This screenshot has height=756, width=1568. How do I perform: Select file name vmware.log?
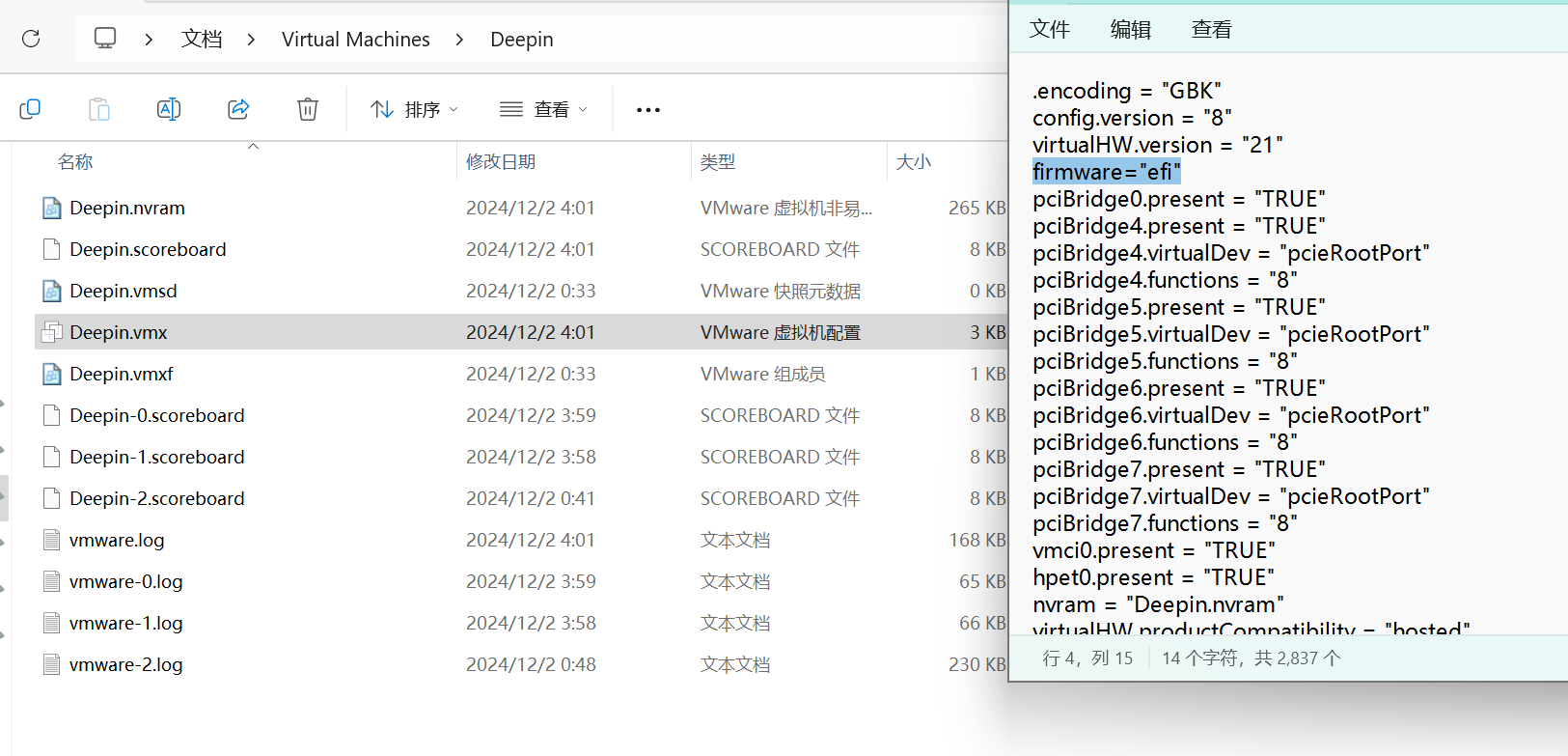(x=117, y=540)
